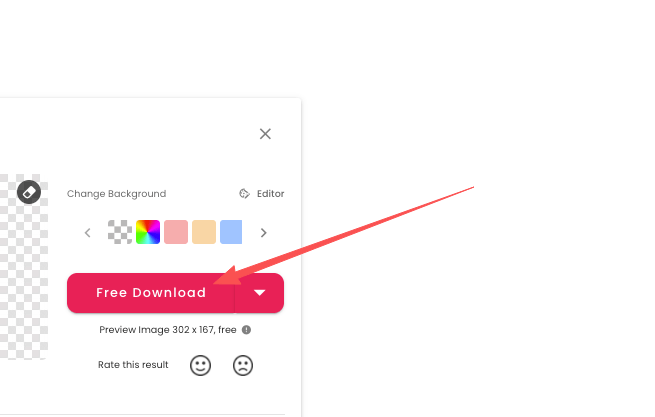Choose the pink background swatch
Screen dimensions: 655x417
tap(176, 232)
